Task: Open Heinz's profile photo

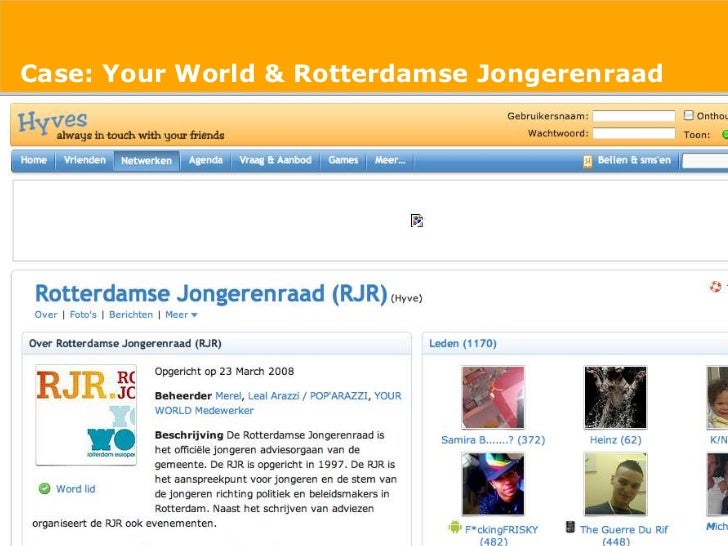Action: tap(615, 397)
